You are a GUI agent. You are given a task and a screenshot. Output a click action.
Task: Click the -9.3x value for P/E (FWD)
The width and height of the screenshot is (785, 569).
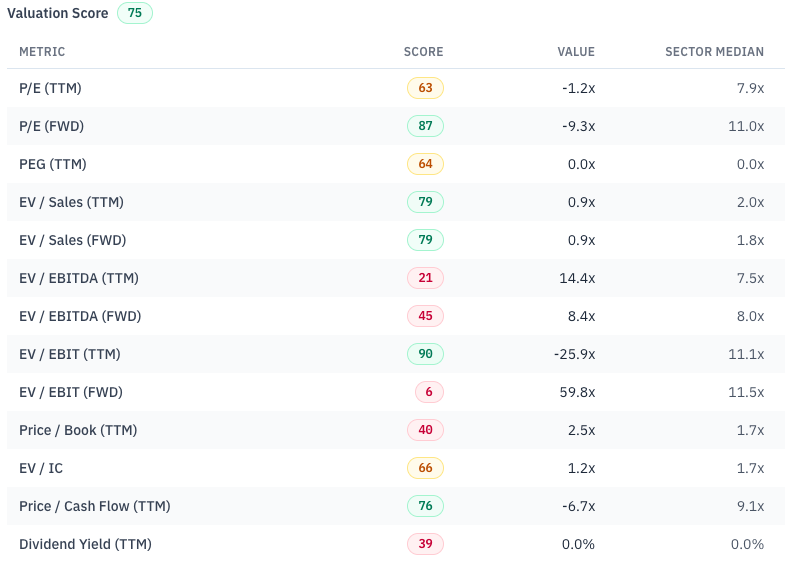(578, 127)
